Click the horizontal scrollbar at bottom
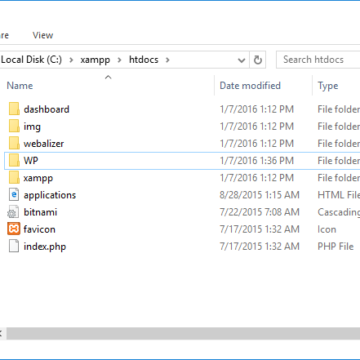360x360 pixels. pos(183,334)
